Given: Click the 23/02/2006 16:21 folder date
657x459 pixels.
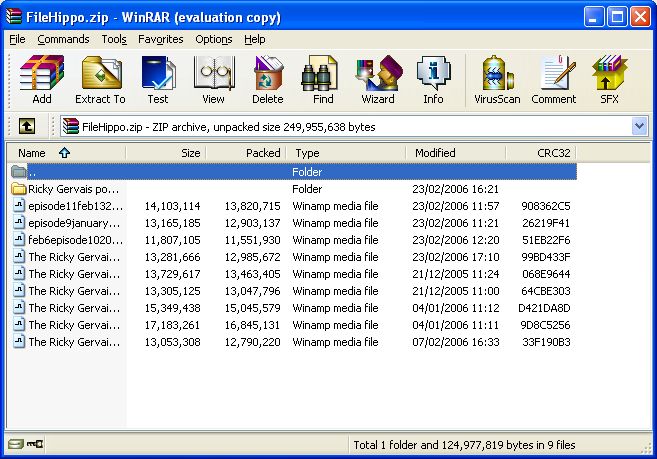Looking at the screenshot, I should click(455, 189).
